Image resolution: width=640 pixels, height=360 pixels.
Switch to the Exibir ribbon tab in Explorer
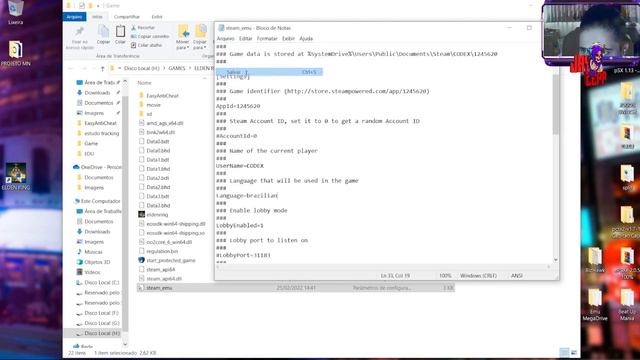coord(157,17)
